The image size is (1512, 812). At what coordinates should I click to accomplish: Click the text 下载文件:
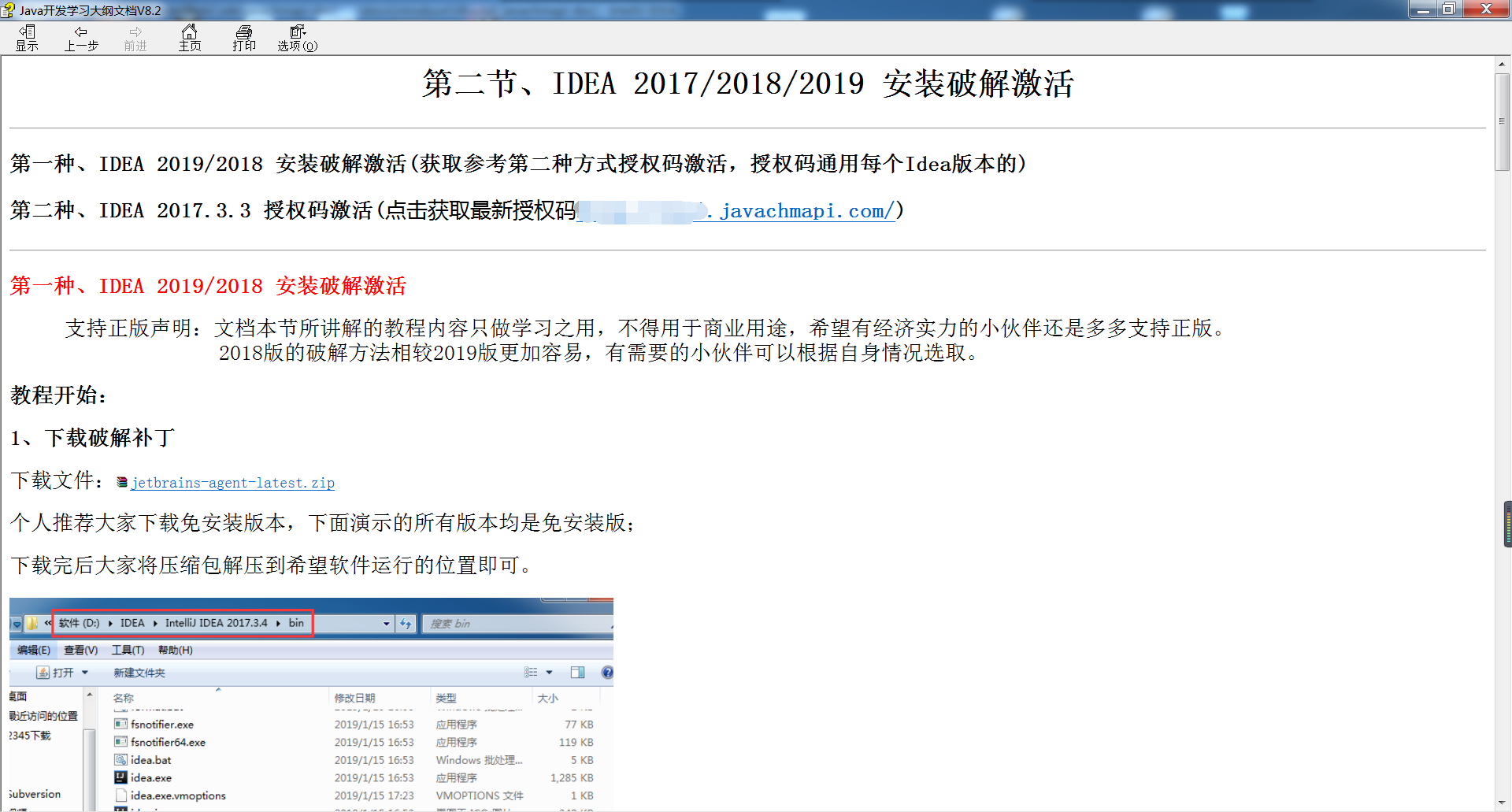[57, 480]
